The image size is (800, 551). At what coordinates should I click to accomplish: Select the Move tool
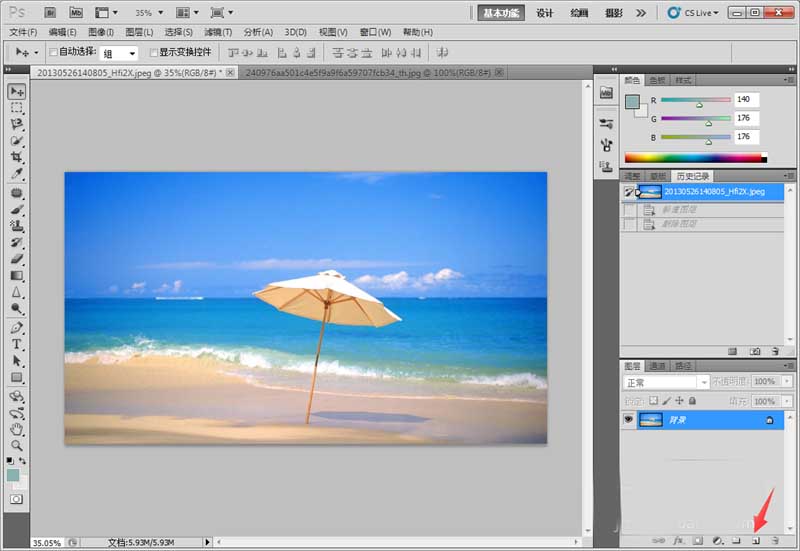[x=17, y=92]
